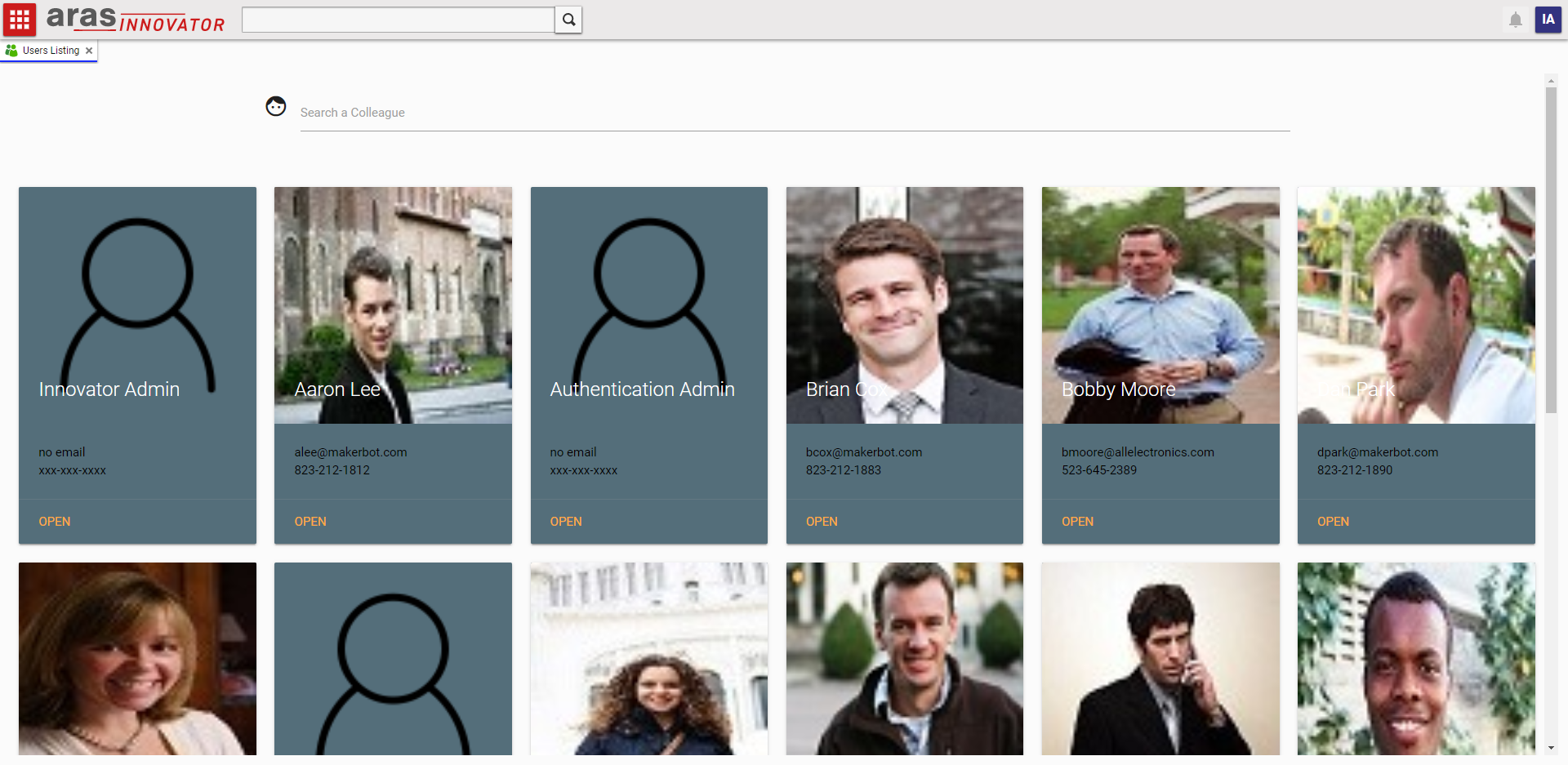Click the vertical scrollbar thumb
Screen dimensions: 1568x765
[1551, 250]
